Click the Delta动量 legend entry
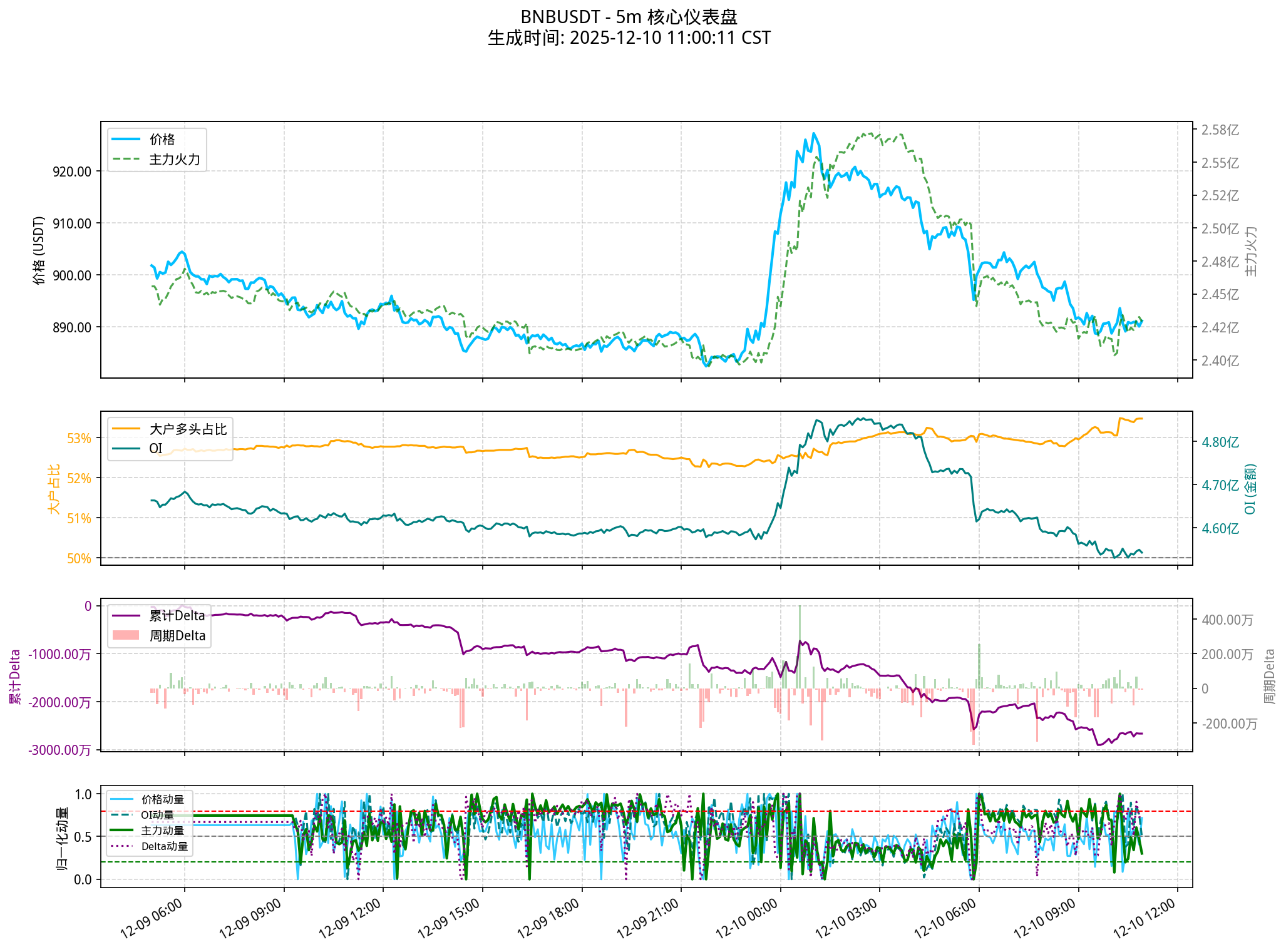This screenshot has height=952, width=1286. (164, 846)
